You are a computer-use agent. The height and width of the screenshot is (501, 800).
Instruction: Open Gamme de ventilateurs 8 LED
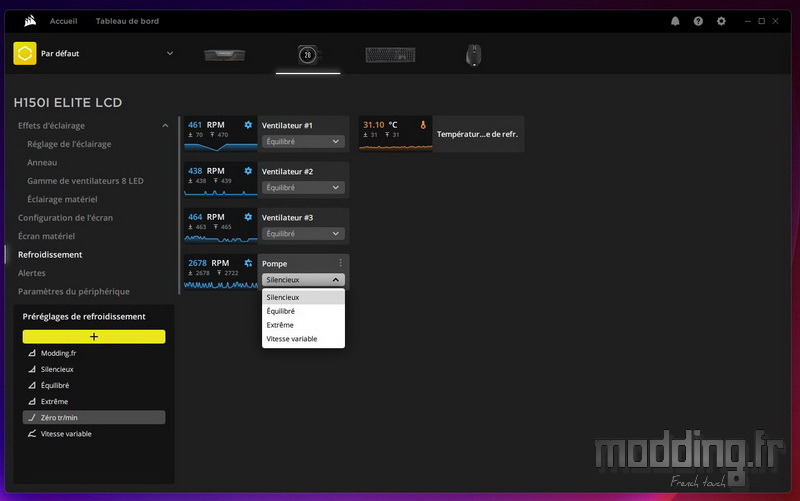[x=85, y=181]
